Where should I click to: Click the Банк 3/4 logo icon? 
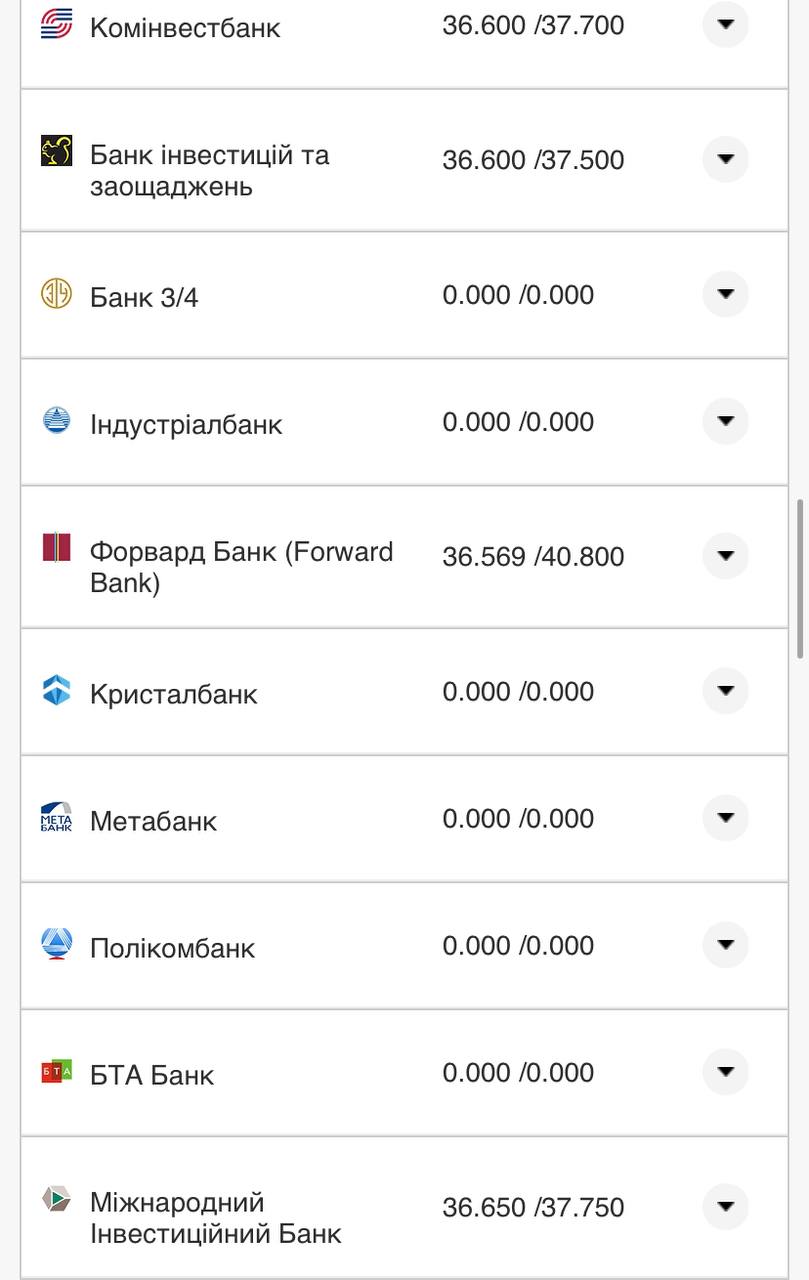[56, 294]
